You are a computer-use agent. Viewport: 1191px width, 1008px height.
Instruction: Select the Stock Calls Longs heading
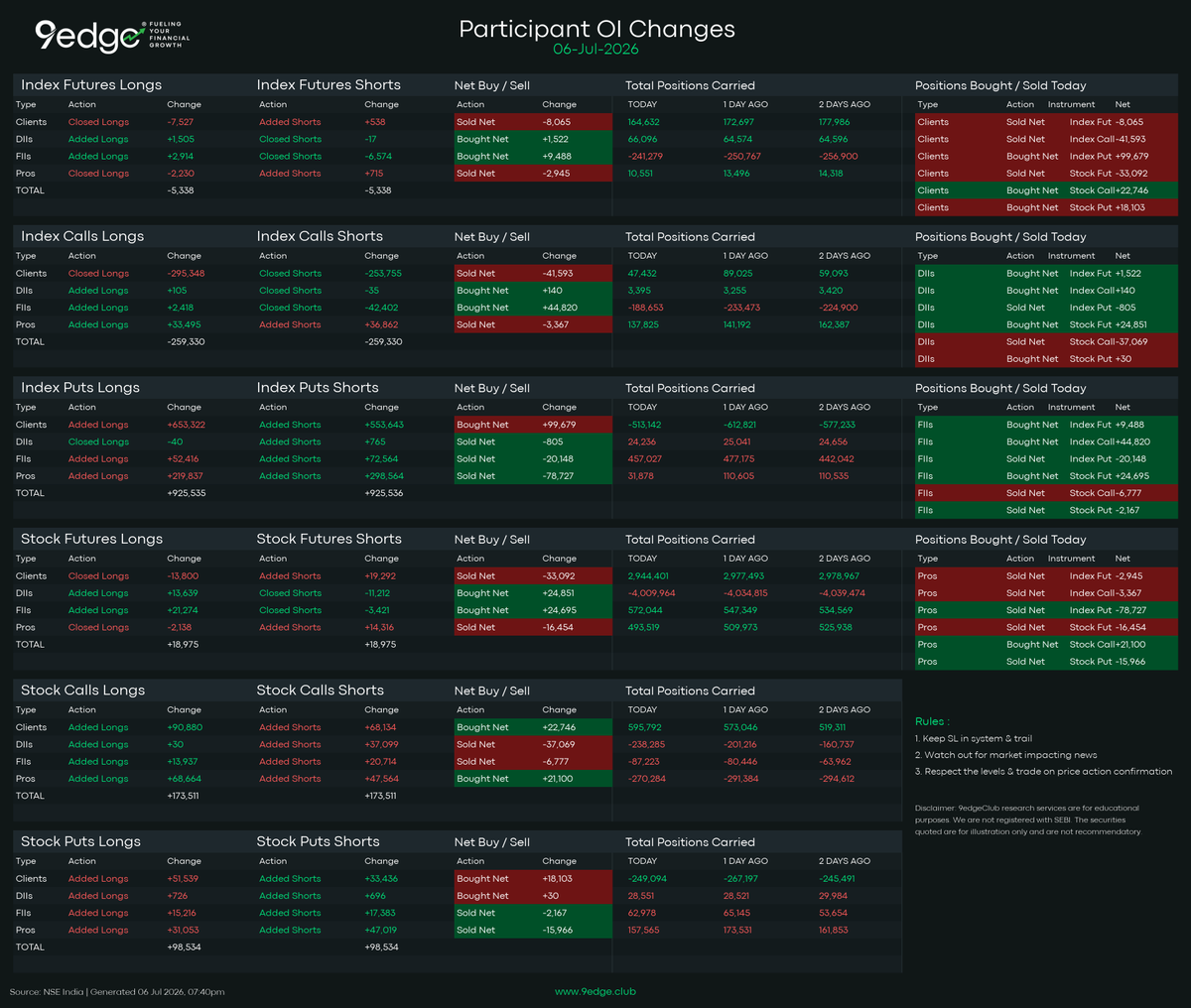tap(82, 691)
